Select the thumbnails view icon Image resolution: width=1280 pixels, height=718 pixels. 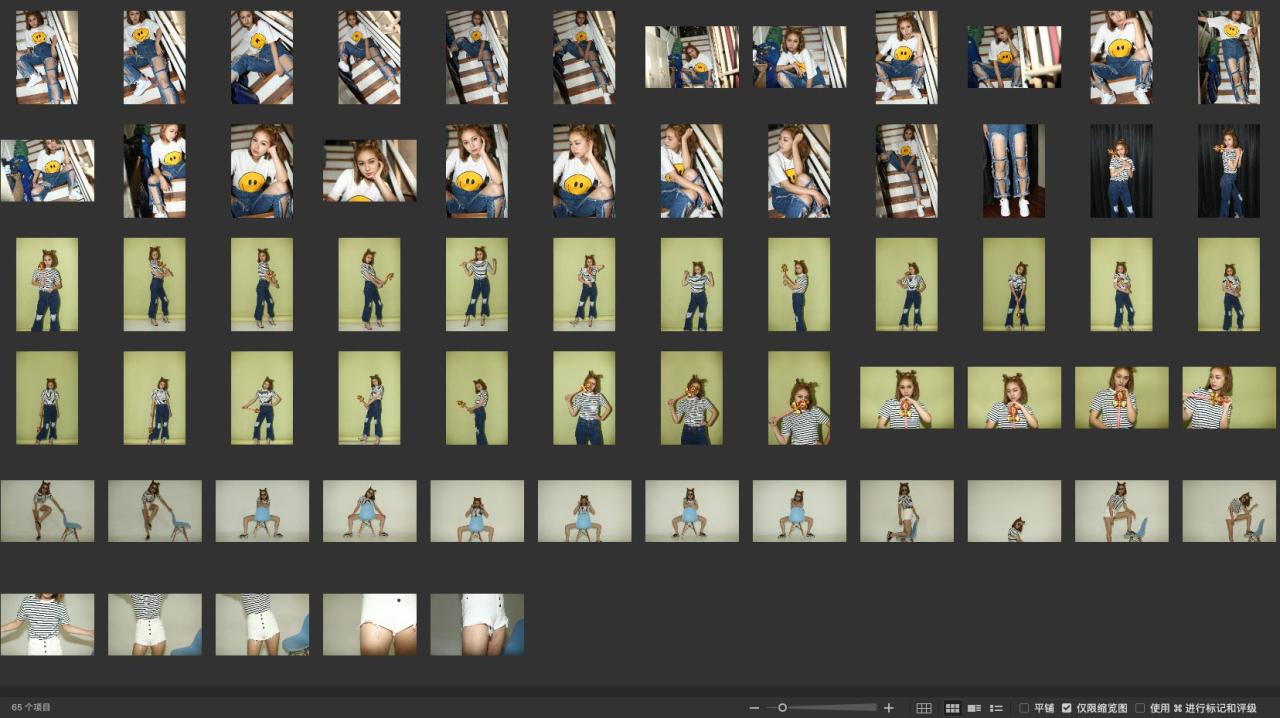(952, 708)
